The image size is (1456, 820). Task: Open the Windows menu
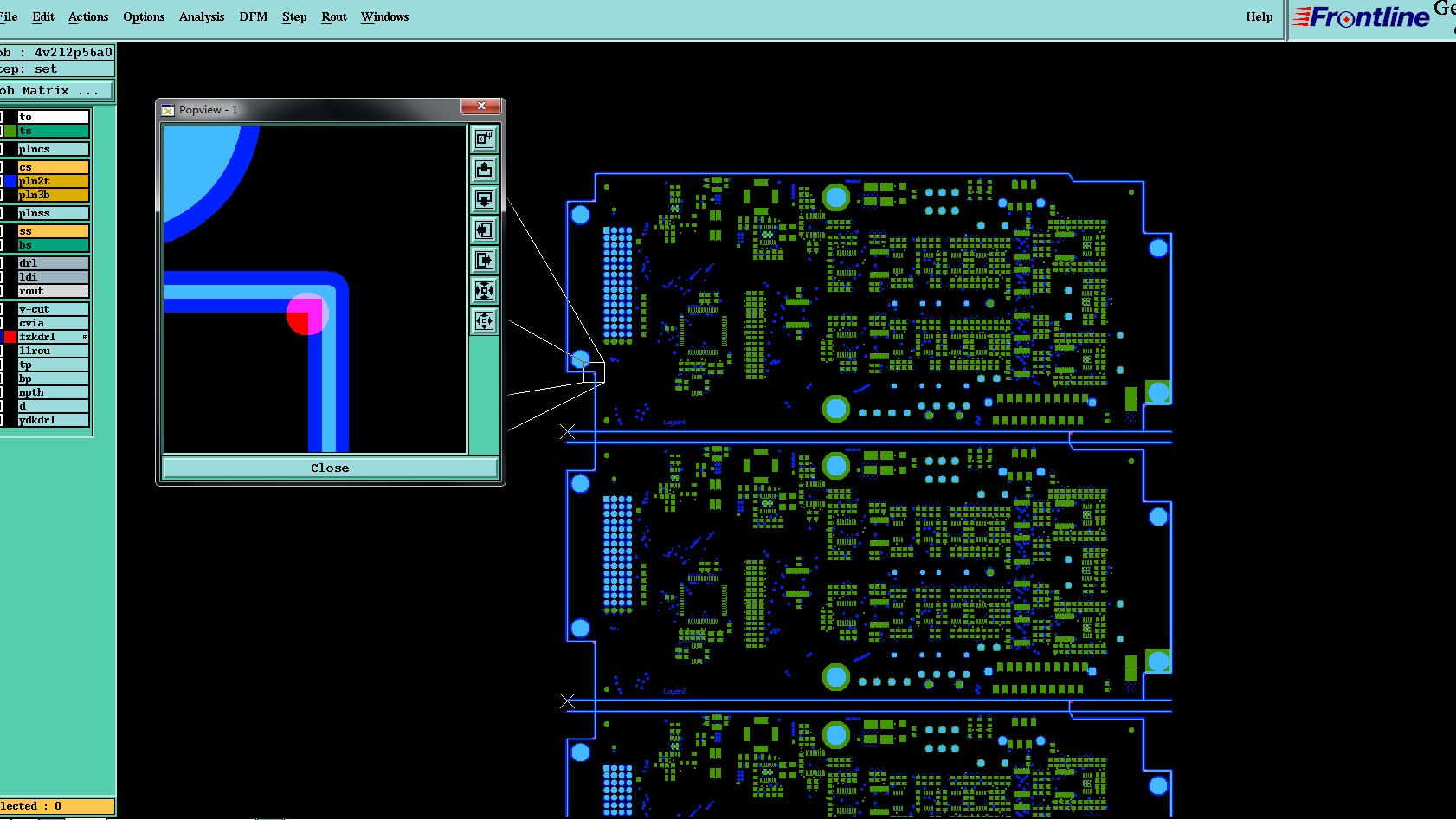[384, 16]
